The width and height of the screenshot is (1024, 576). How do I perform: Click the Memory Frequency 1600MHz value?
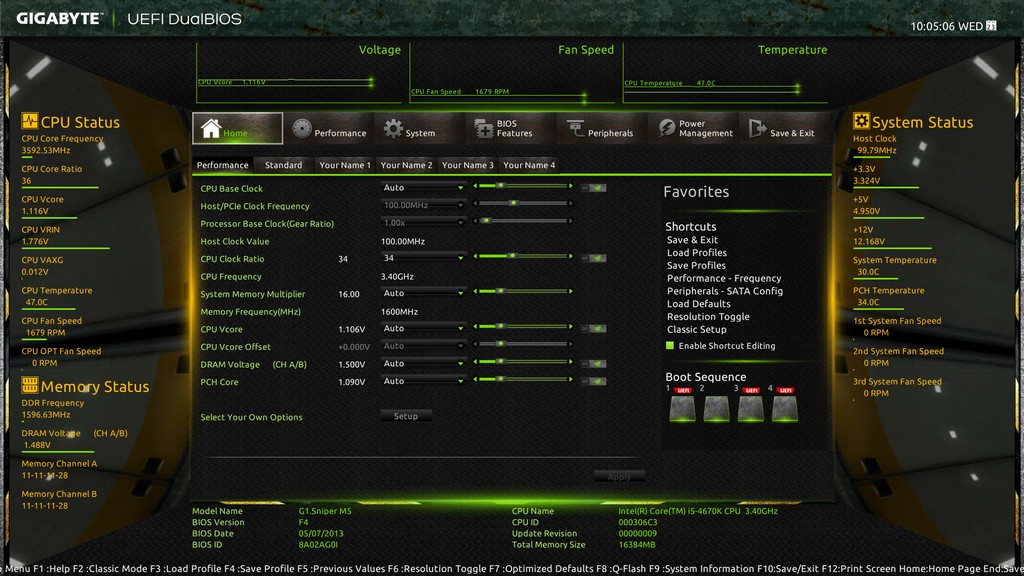(x=400, y=312)
